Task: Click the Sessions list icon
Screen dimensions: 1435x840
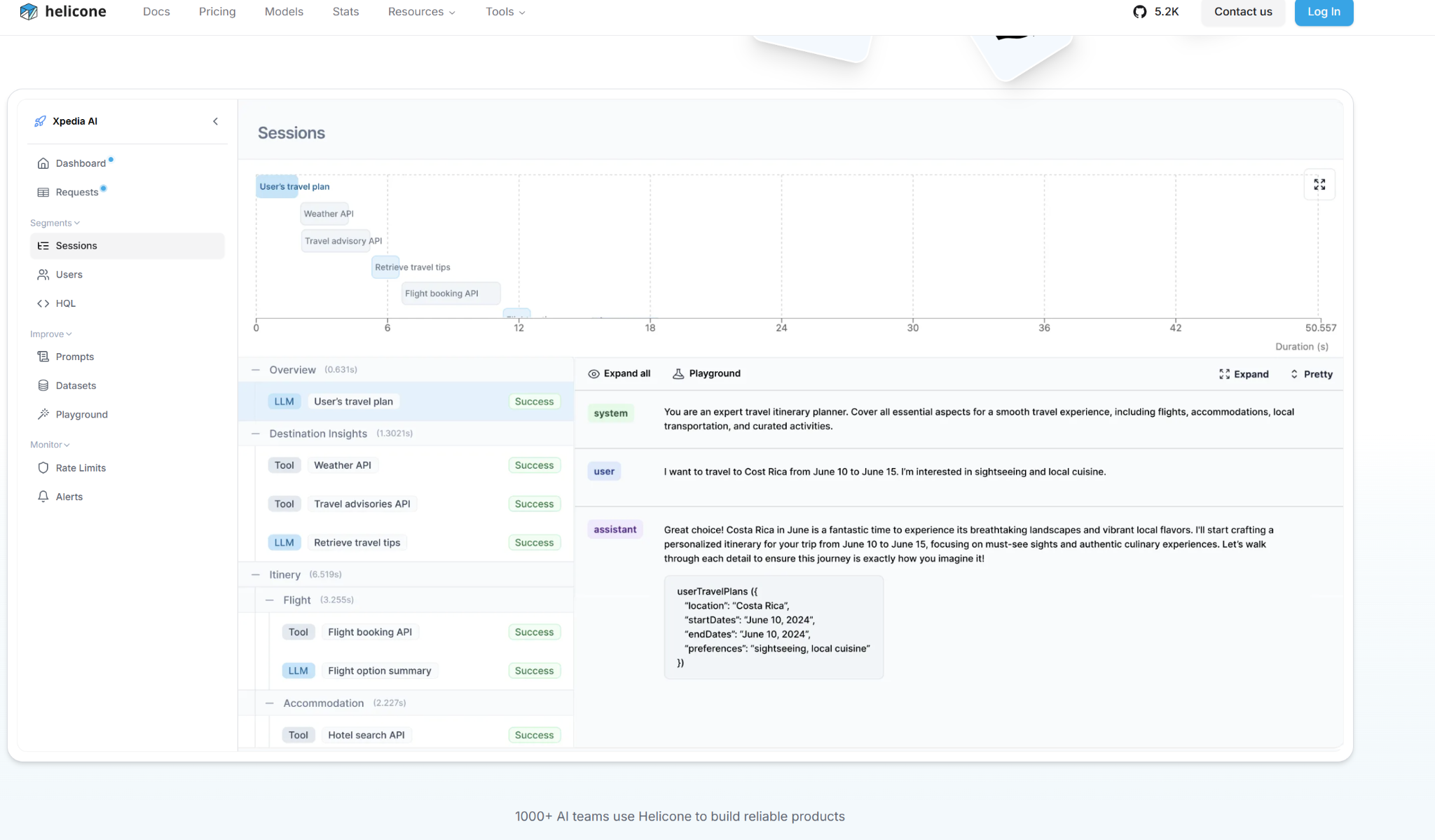Action: 43,246
